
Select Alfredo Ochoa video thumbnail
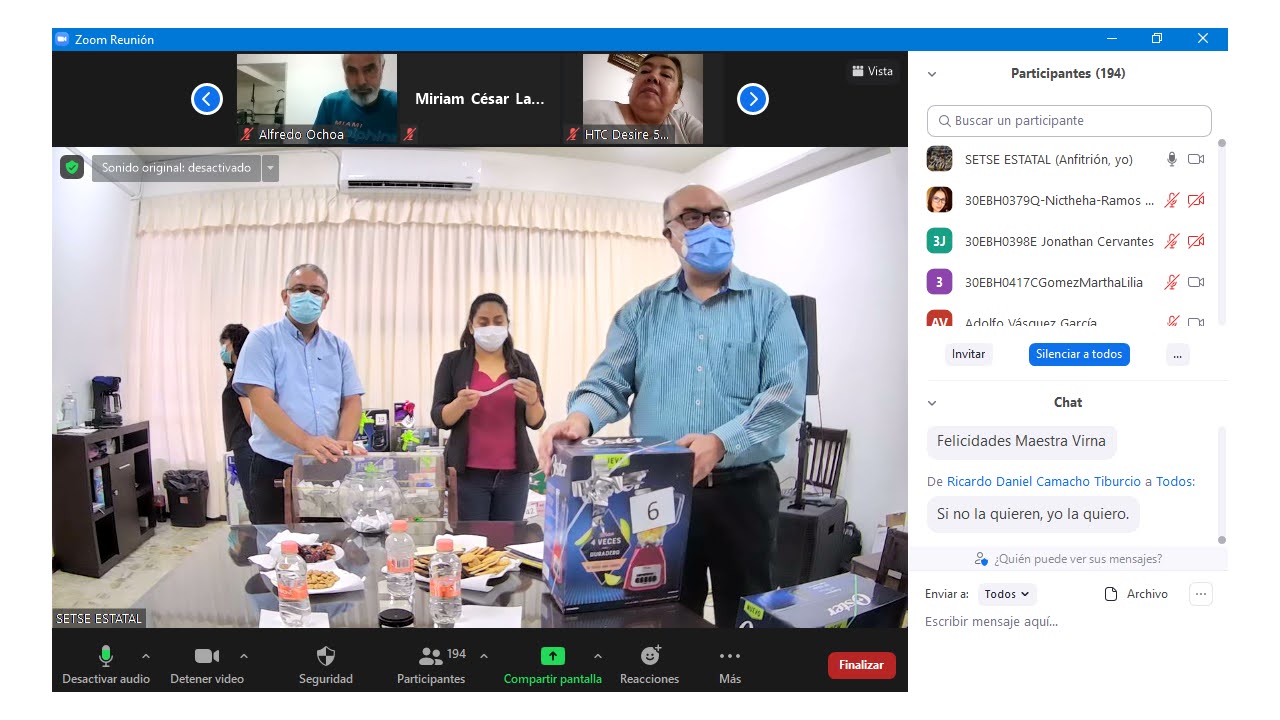tap(317, 99)
